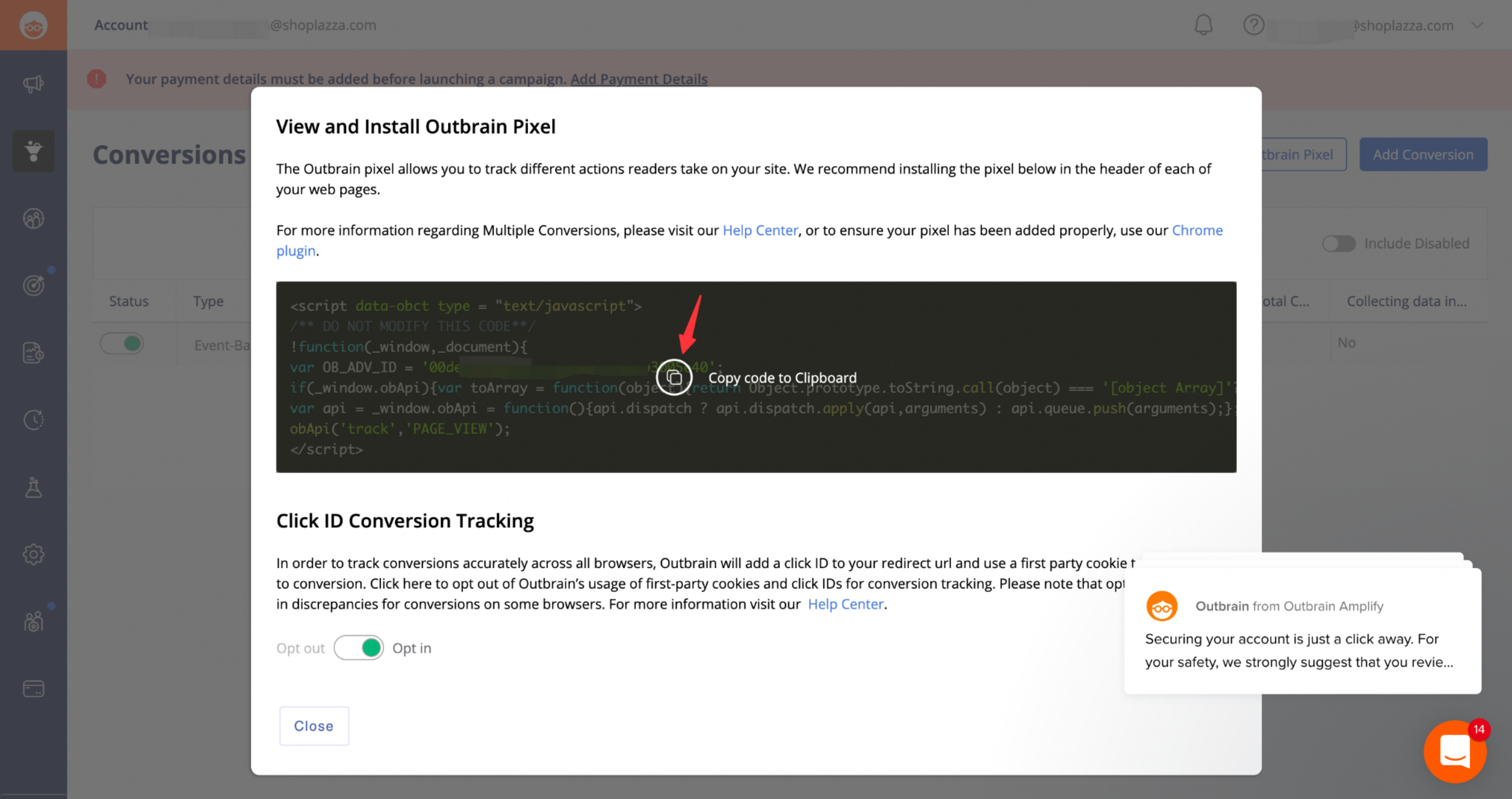Screen dimensions: 1512x799
Task: Open the help question mark icon
Action: click(x=1253, y=25)
